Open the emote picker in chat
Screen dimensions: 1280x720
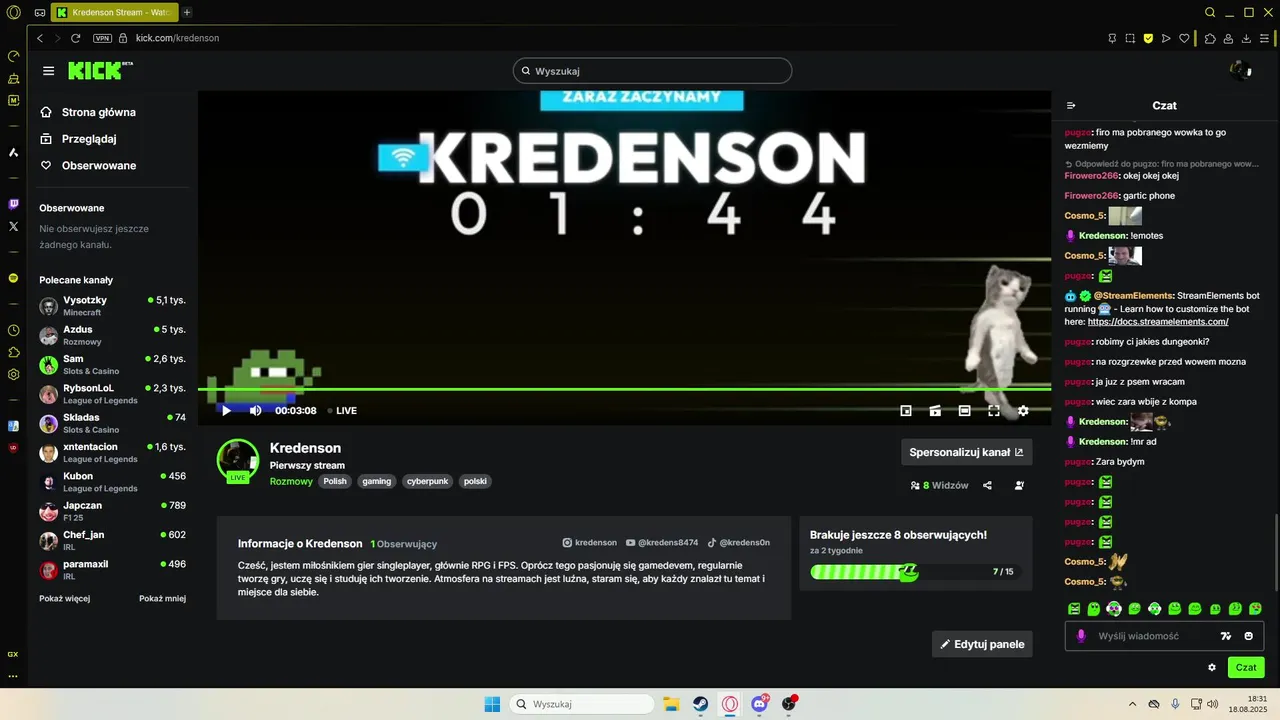pos(1248,636)
